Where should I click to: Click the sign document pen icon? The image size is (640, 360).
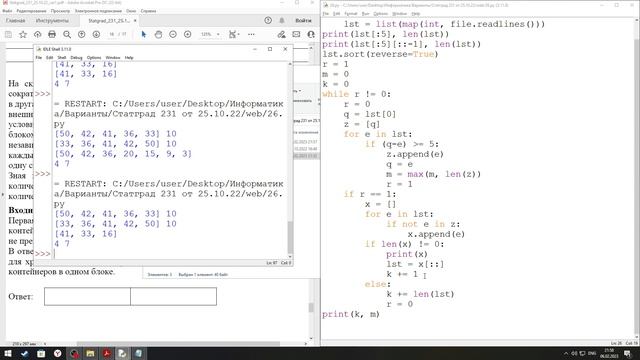[281, 34]
